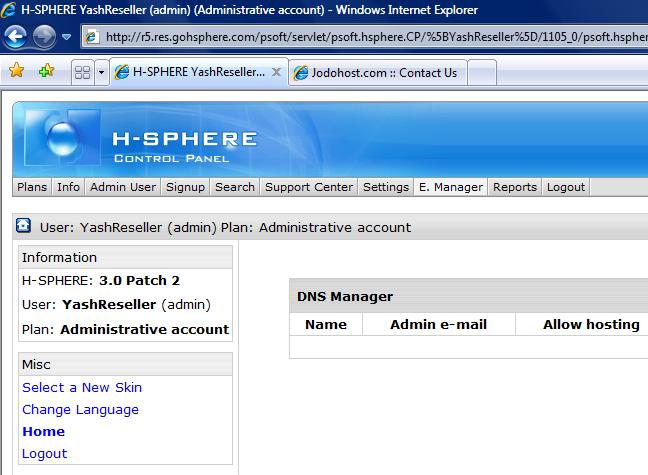The height and width of the screenshot is (475, 648).
Task: Open the Plans menu
Action: 32,187
